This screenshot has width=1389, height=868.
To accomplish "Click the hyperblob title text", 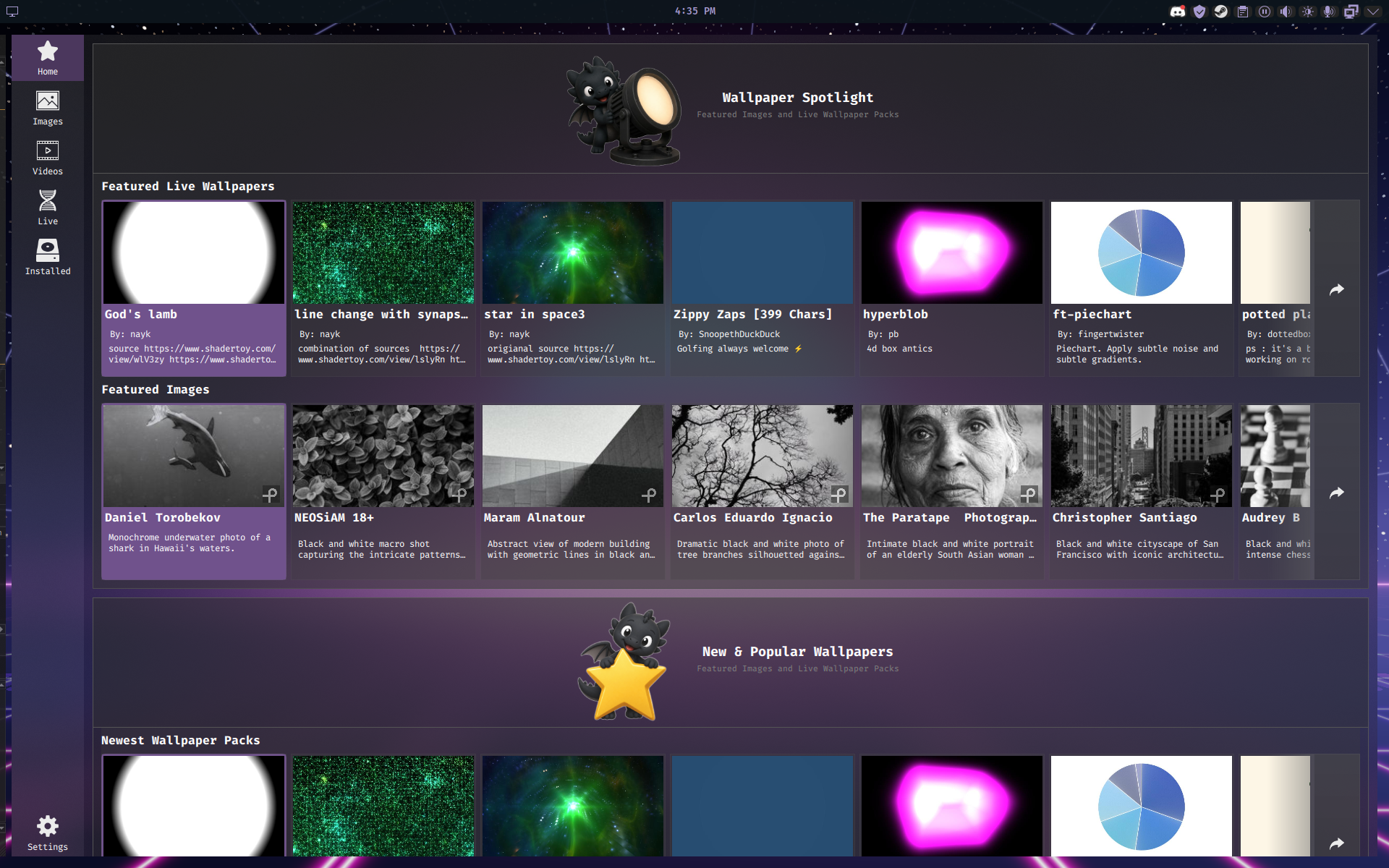I will pyautogui.click(x=895, y=314).
